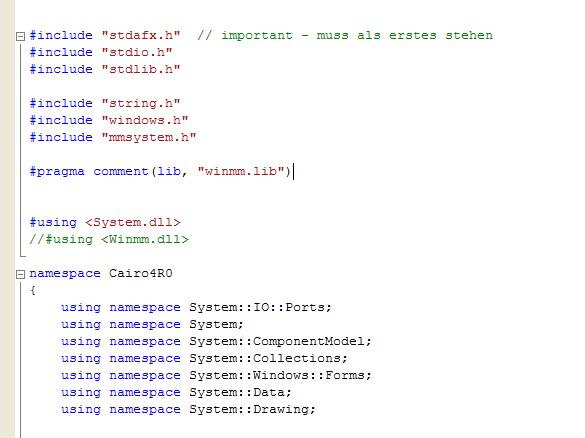Click the System::IO::Ports using line
585x438 pixels.
[196, 307]
